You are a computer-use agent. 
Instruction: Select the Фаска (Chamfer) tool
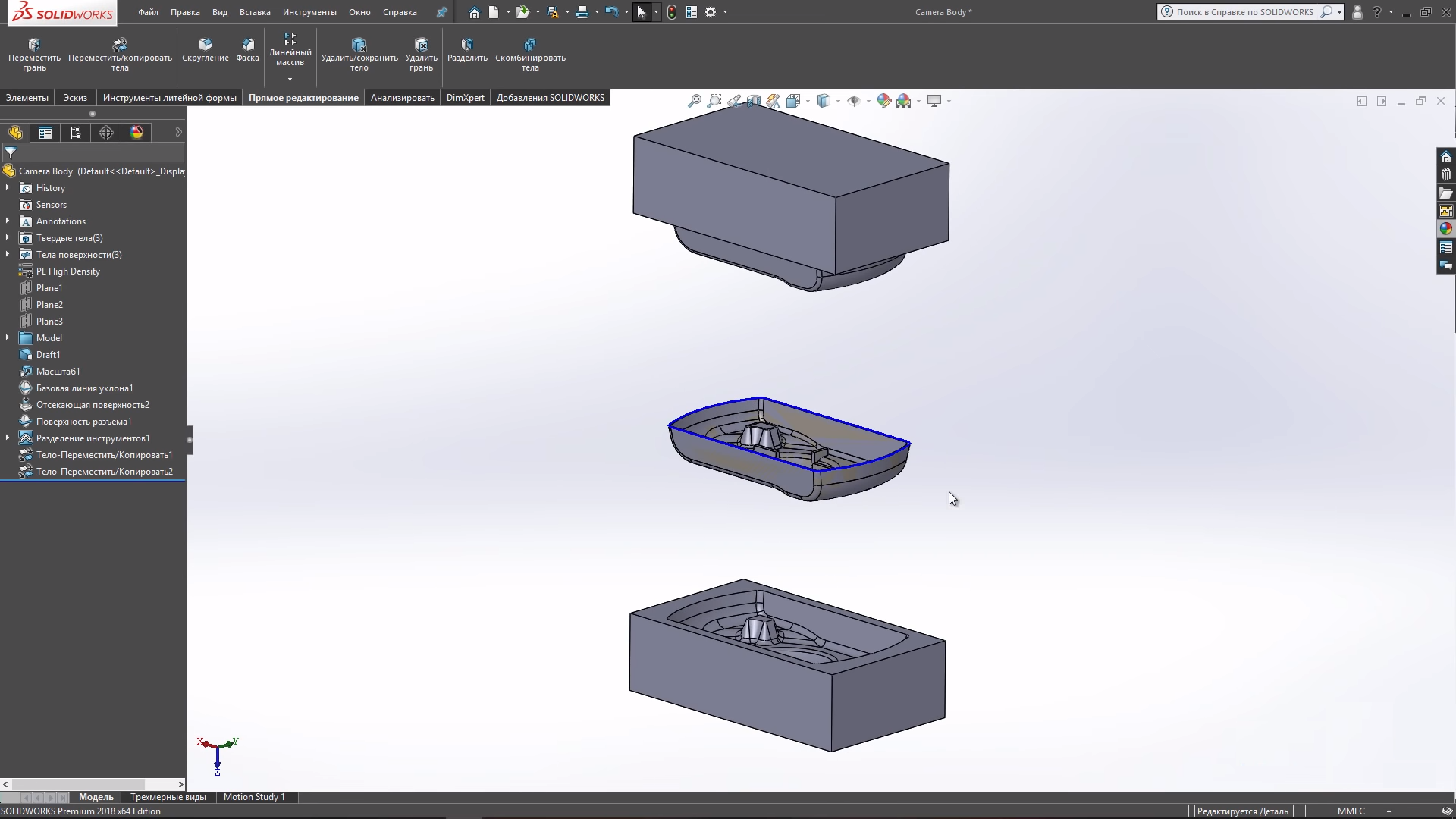coord(248,50)
